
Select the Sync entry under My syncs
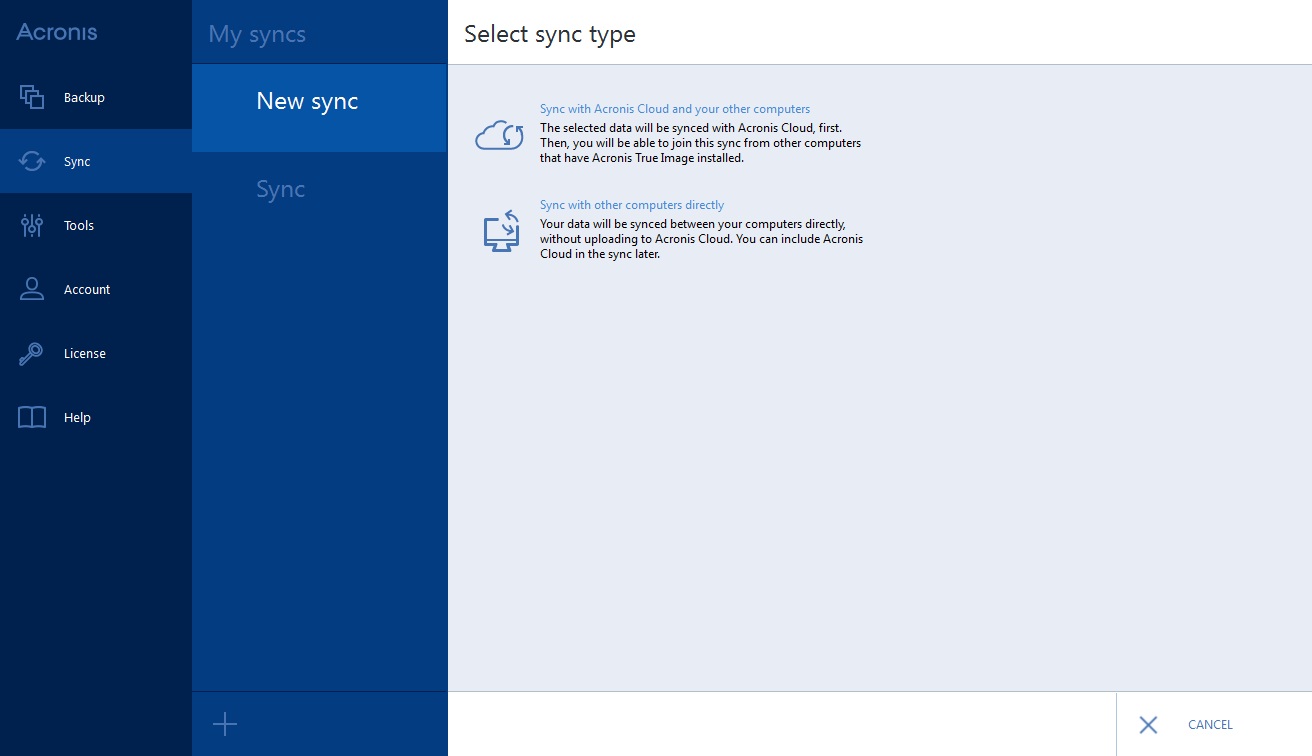280,189
